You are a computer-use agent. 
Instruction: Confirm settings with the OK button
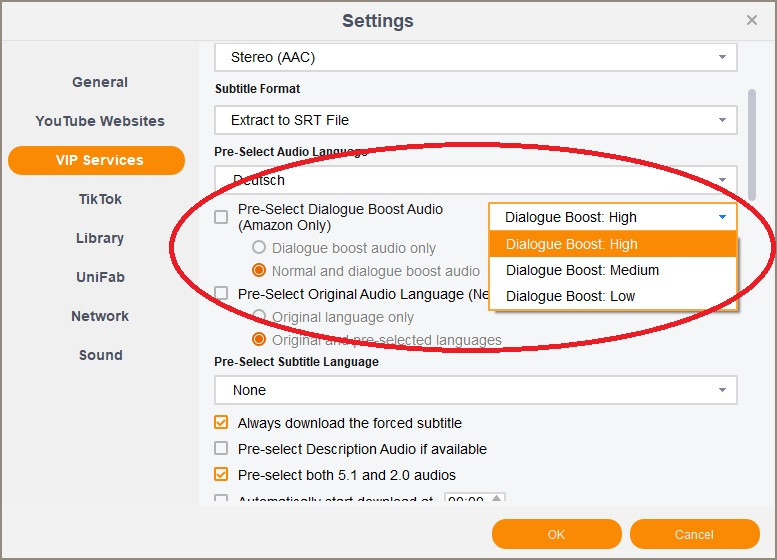coord(556,534)
